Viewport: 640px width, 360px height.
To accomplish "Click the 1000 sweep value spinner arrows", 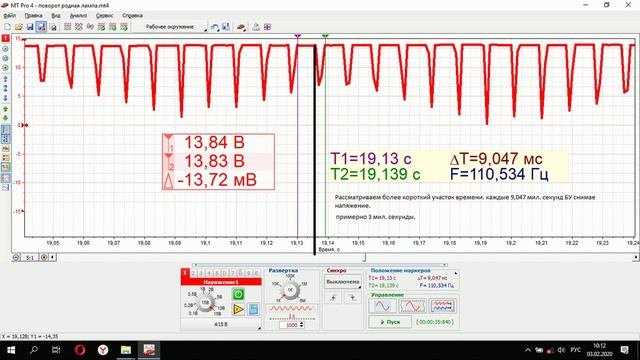I will [x=302, y=325].
